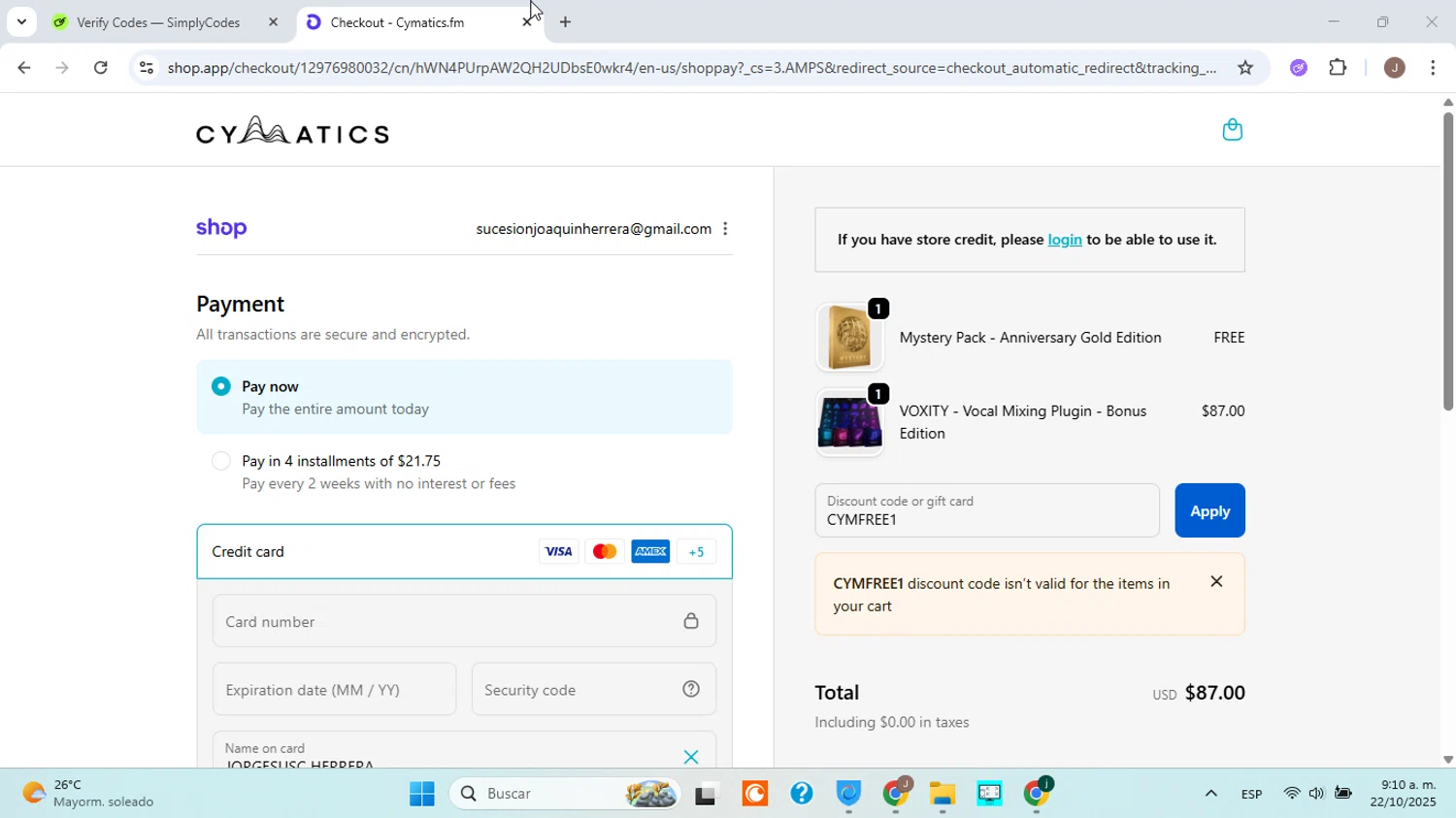The height and width of the screenshot is (818, 1456).
Task: Open the browser extensions puzzle icon
Action: pos(1338,68)
